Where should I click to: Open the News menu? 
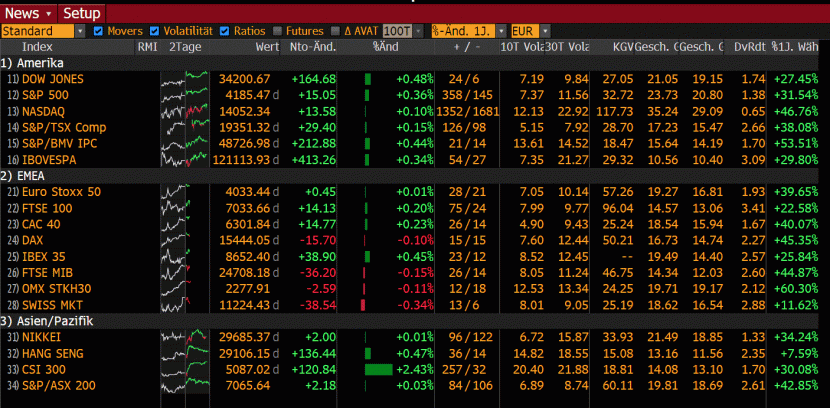(28, 13)
